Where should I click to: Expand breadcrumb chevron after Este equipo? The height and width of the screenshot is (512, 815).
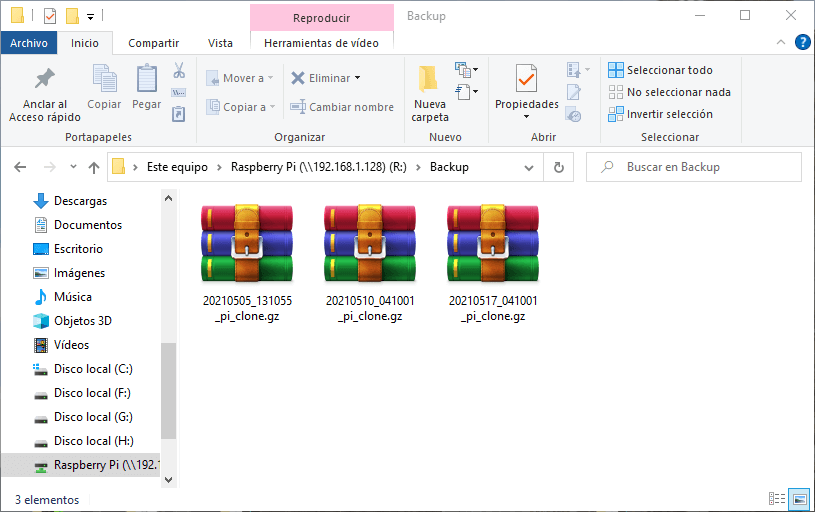(219, 167)
